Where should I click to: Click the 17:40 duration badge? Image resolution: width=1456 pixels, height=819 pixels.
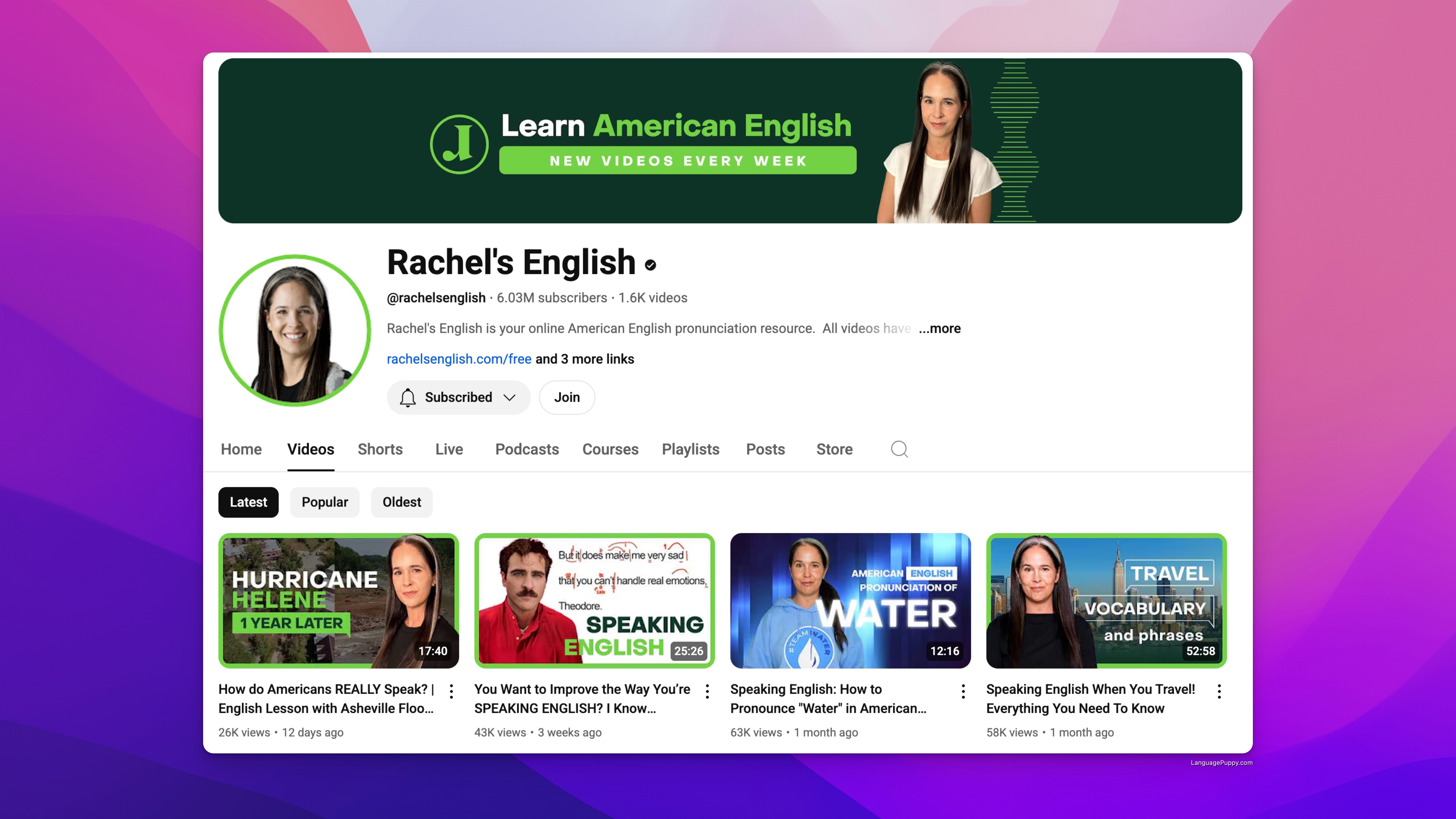(x=433, y=651)
